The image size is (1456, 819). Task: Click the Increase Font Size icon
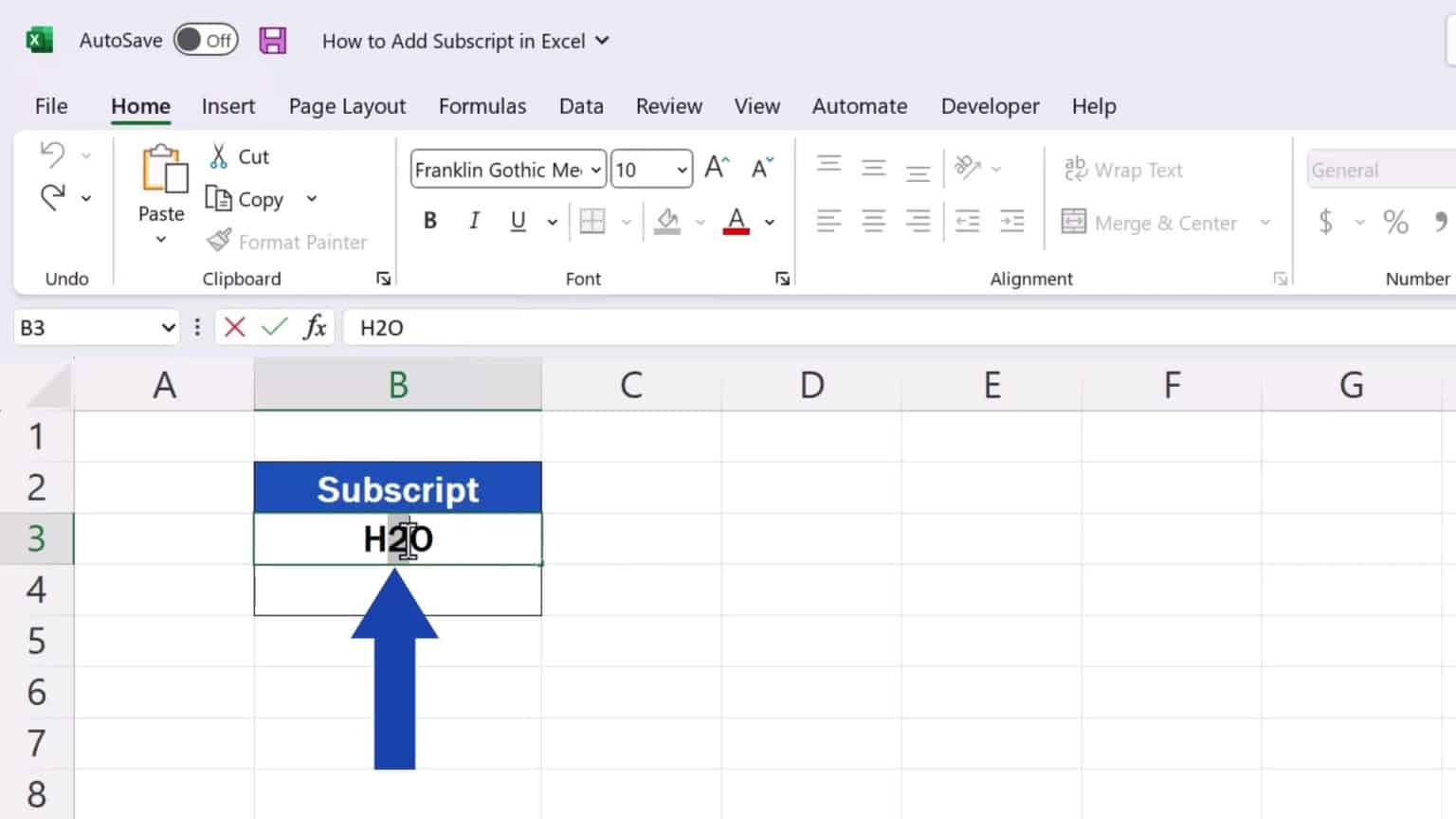tap(717, 169)
